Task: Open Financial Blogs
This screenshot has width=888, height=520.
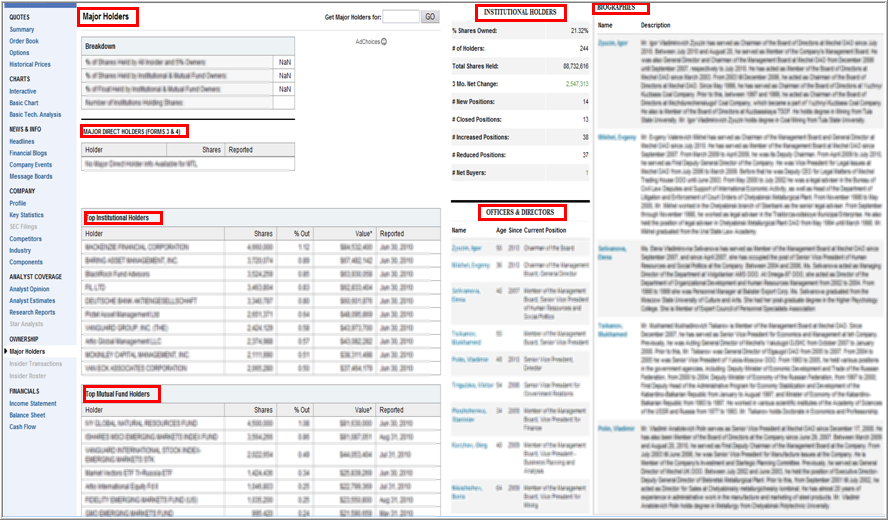Action: click(x=28, y=153)
